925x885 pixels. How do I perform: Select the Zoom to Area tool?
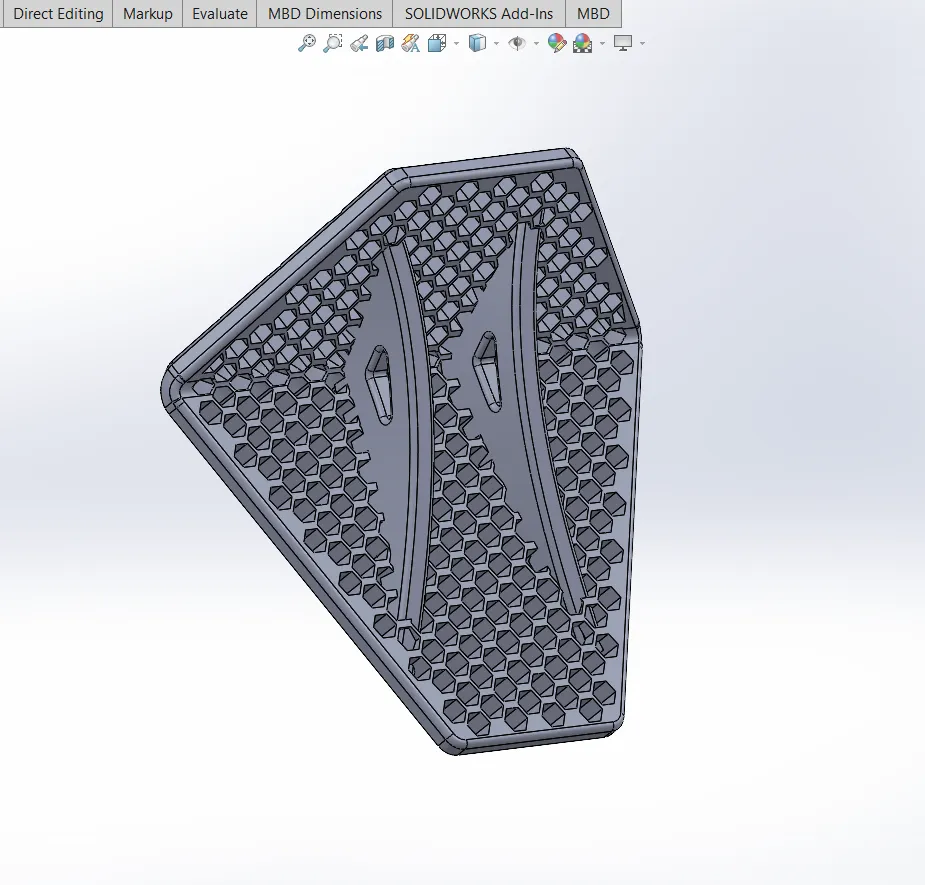(333, 43)
